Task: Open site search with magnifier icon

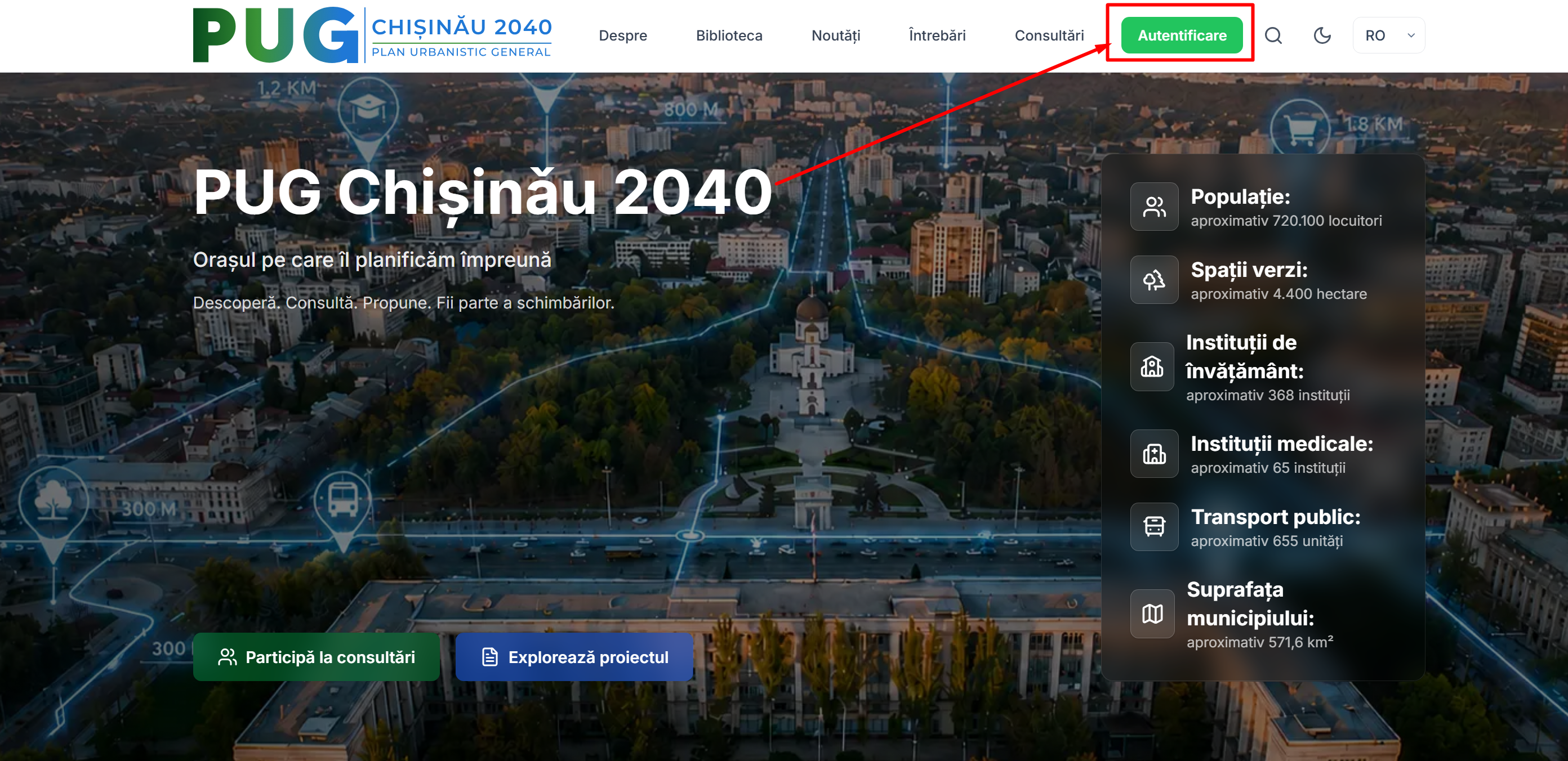Action: (1273, 35)
